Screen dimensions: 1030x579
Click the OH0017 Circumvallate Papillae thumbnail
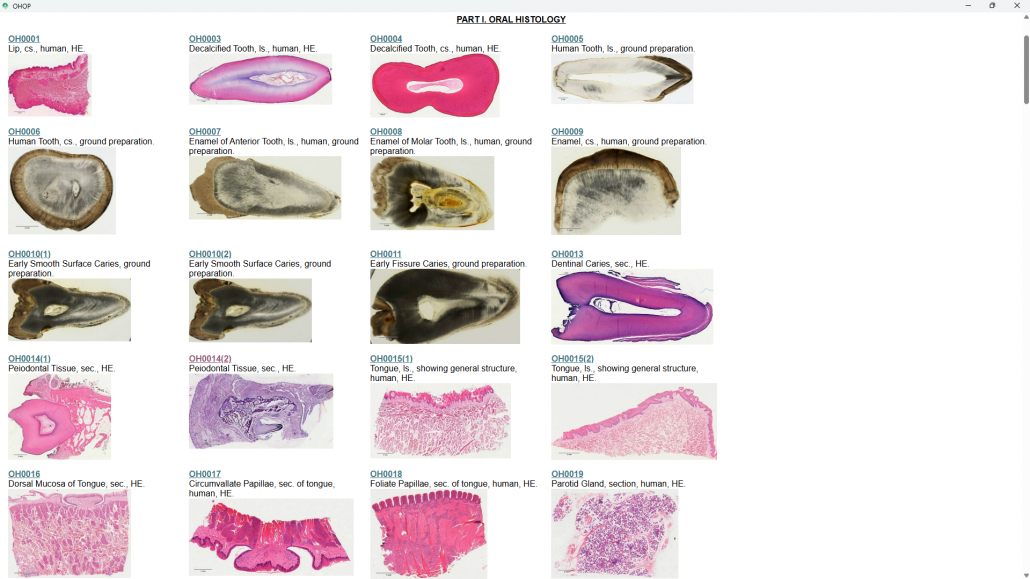coord(271,537)
